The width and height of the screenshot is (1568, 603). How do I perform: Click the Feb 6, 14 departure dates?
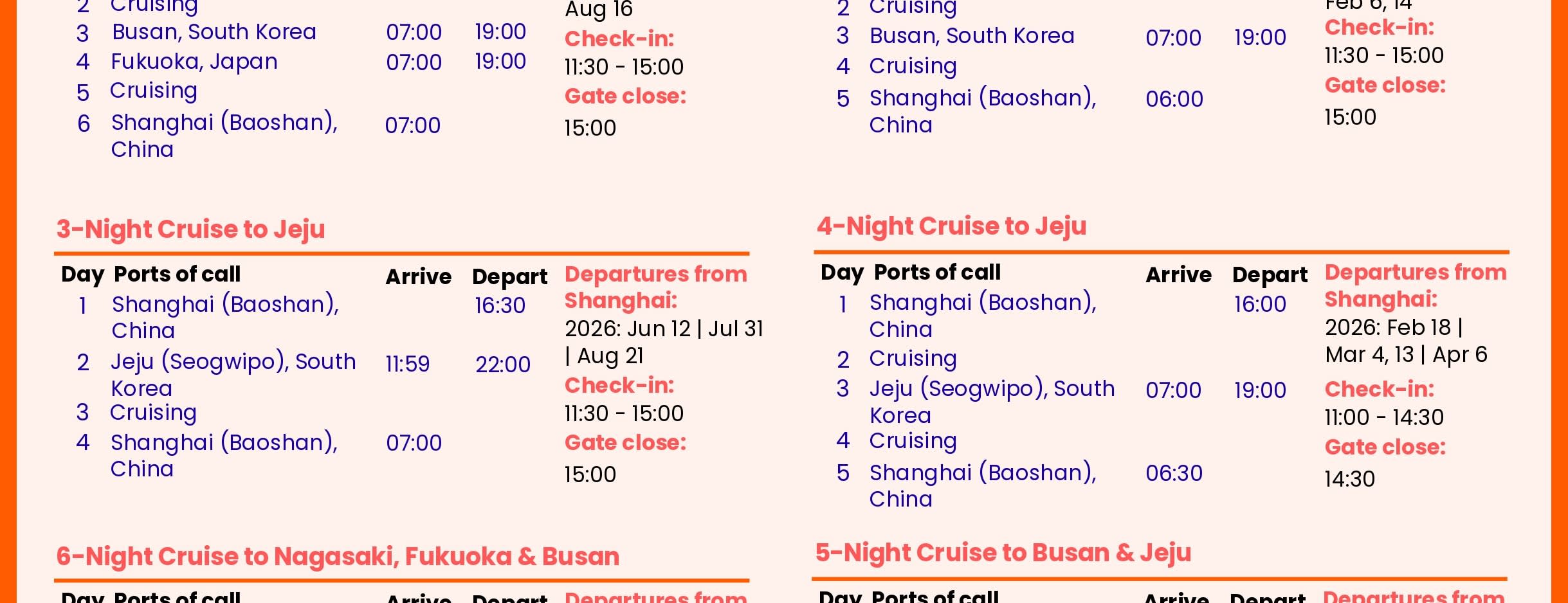click(x=1368, y=5)
